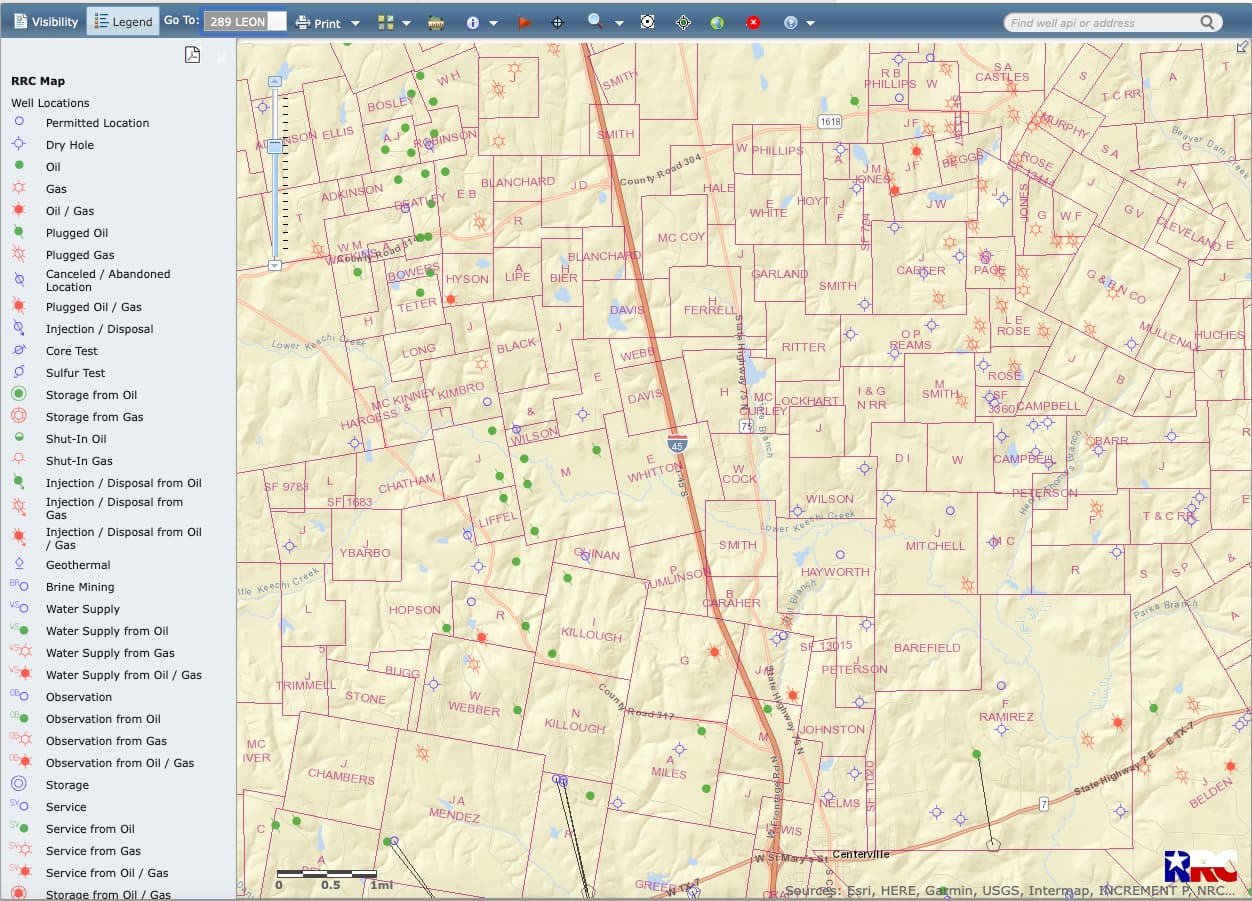1252x901 pixels.
Task: Click the full extent toolbar icon
Action: [648, 22]
